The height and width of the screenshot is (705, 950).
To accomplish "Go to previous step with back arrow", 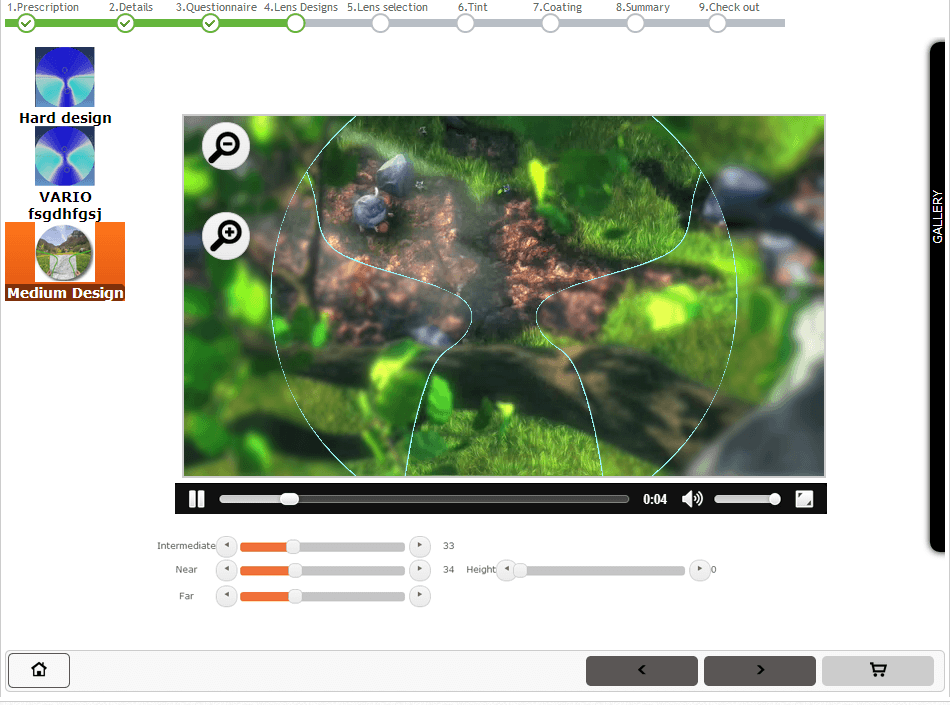I will (641, 670).
